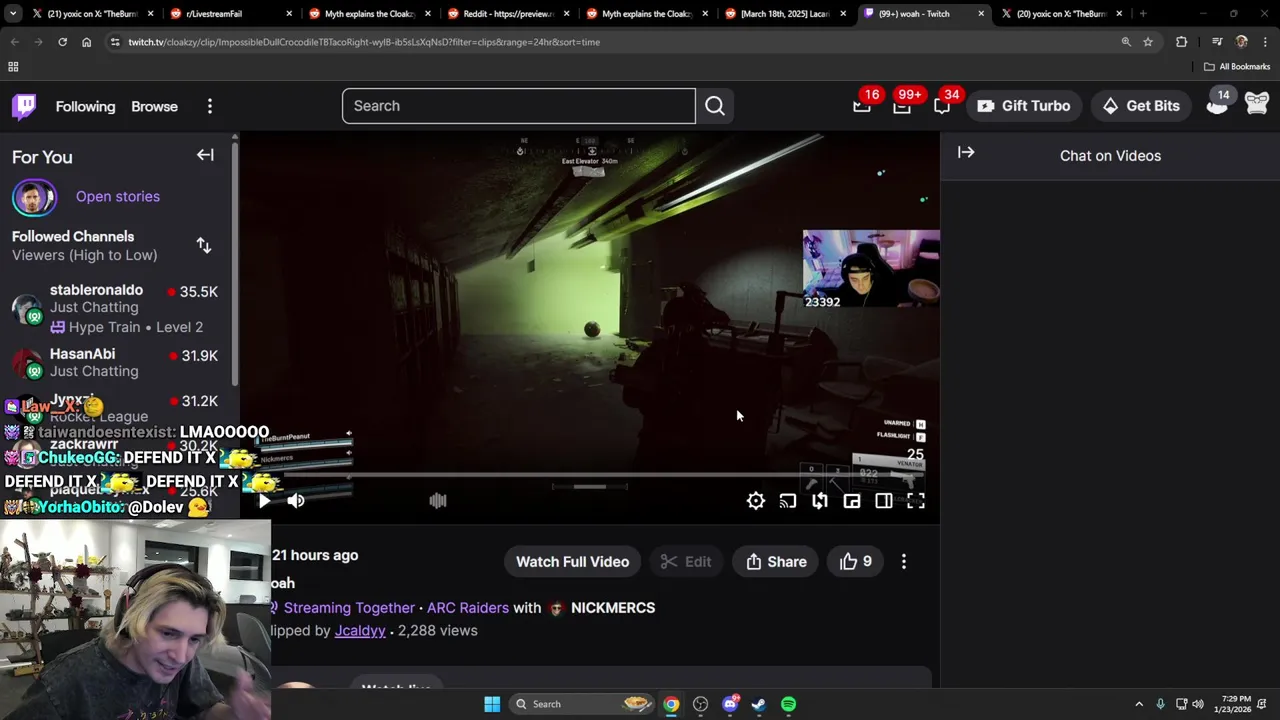
Task: Open tab search dropdown
Action: coord(14,14)
